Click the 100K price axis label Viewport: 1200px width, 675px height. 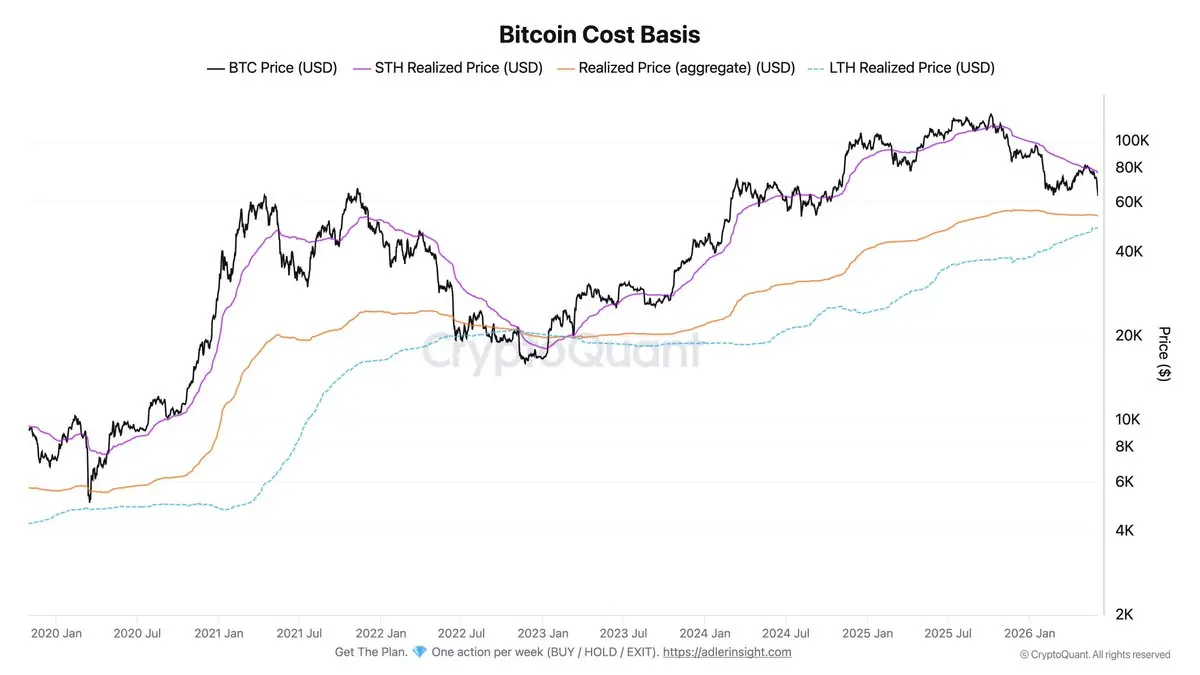(x=1132, y=141)
